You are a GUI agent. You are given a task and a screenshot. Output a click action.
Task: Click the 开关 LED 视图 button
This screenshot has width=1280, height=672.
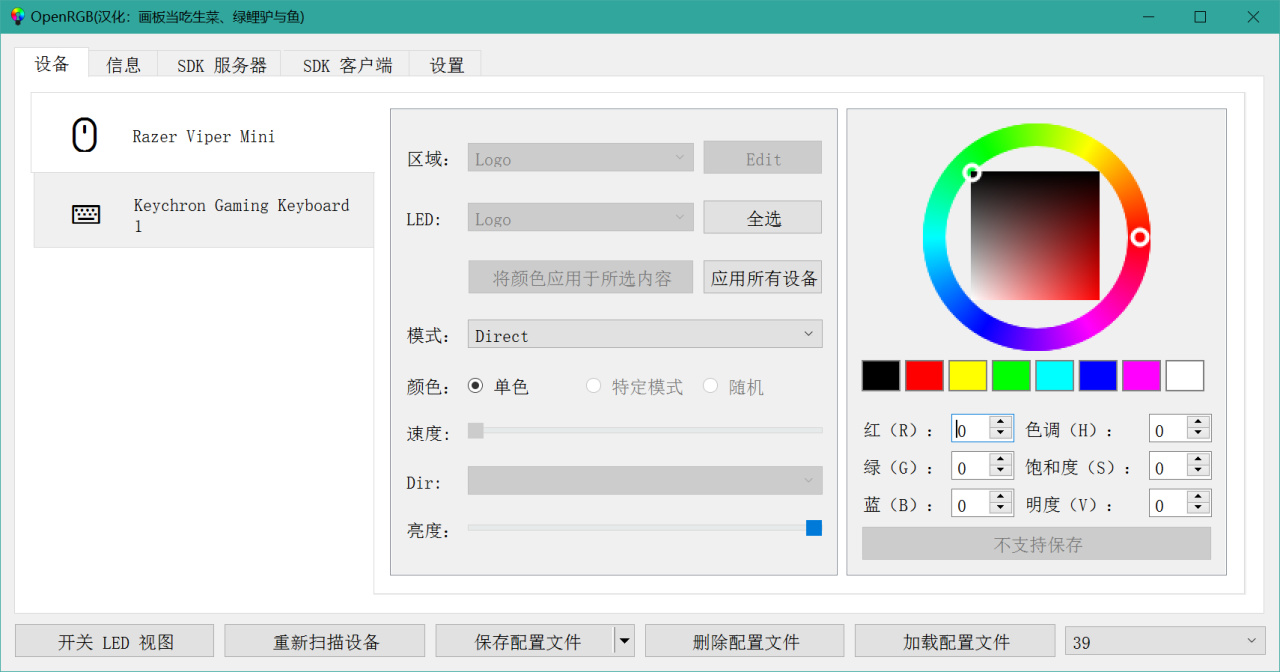[x=115, y=641]
